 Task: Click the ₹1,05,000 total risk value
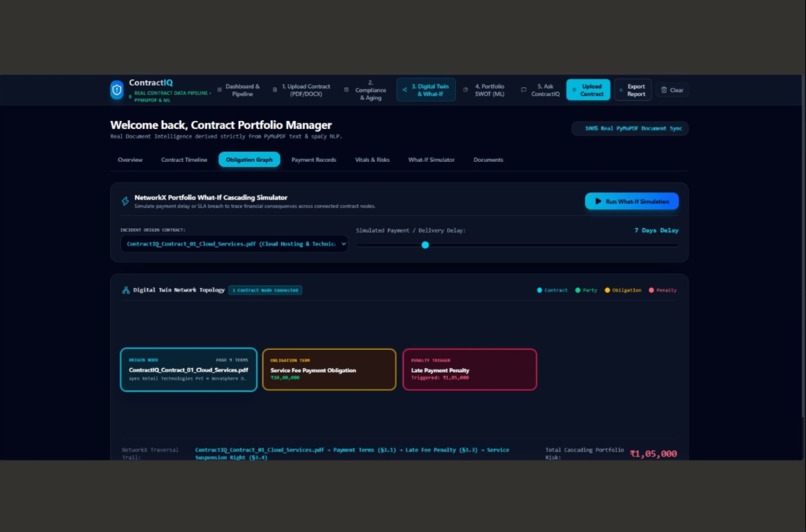pos(653,454)
